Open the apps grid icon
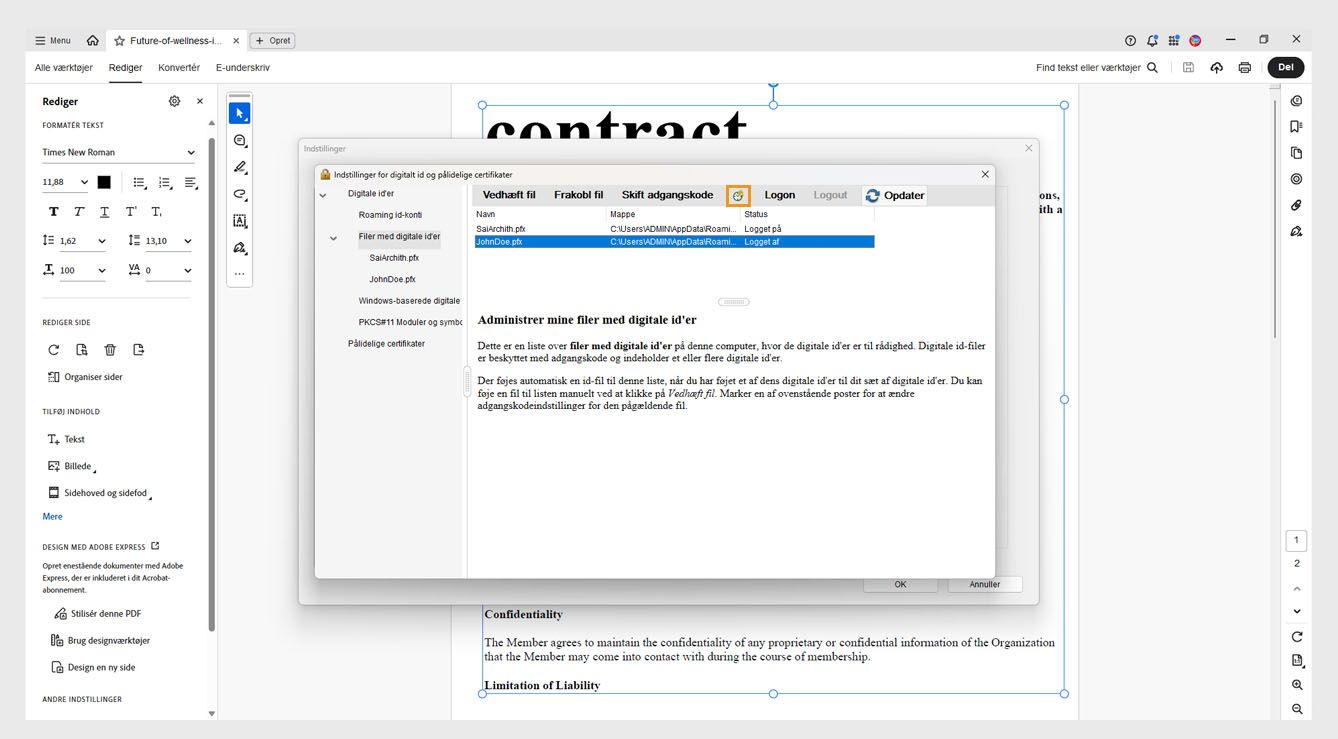The height and width of the screenshot is (739, 1338). 1174,41
